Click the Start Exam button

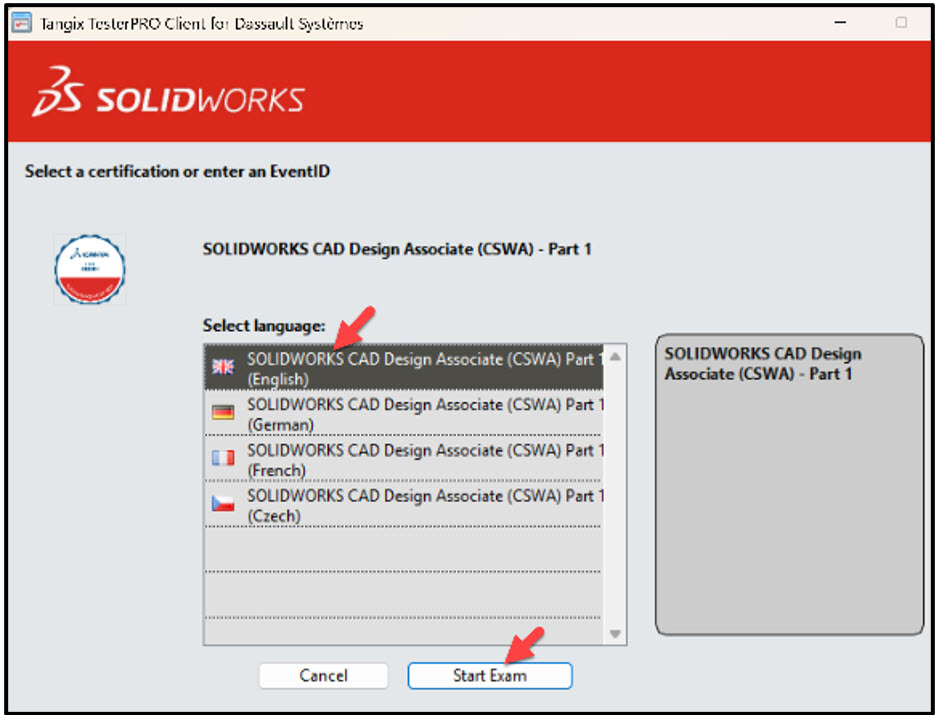click(x=488, y=675)
